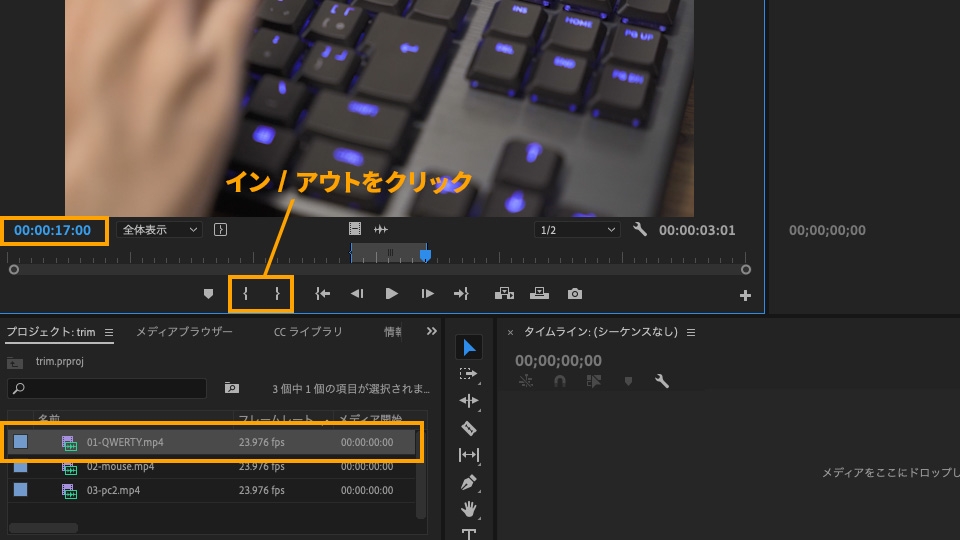The height and width of the screenshot is (540, 960).
Task: Click the 名前 column header
Action: point(49,419)
